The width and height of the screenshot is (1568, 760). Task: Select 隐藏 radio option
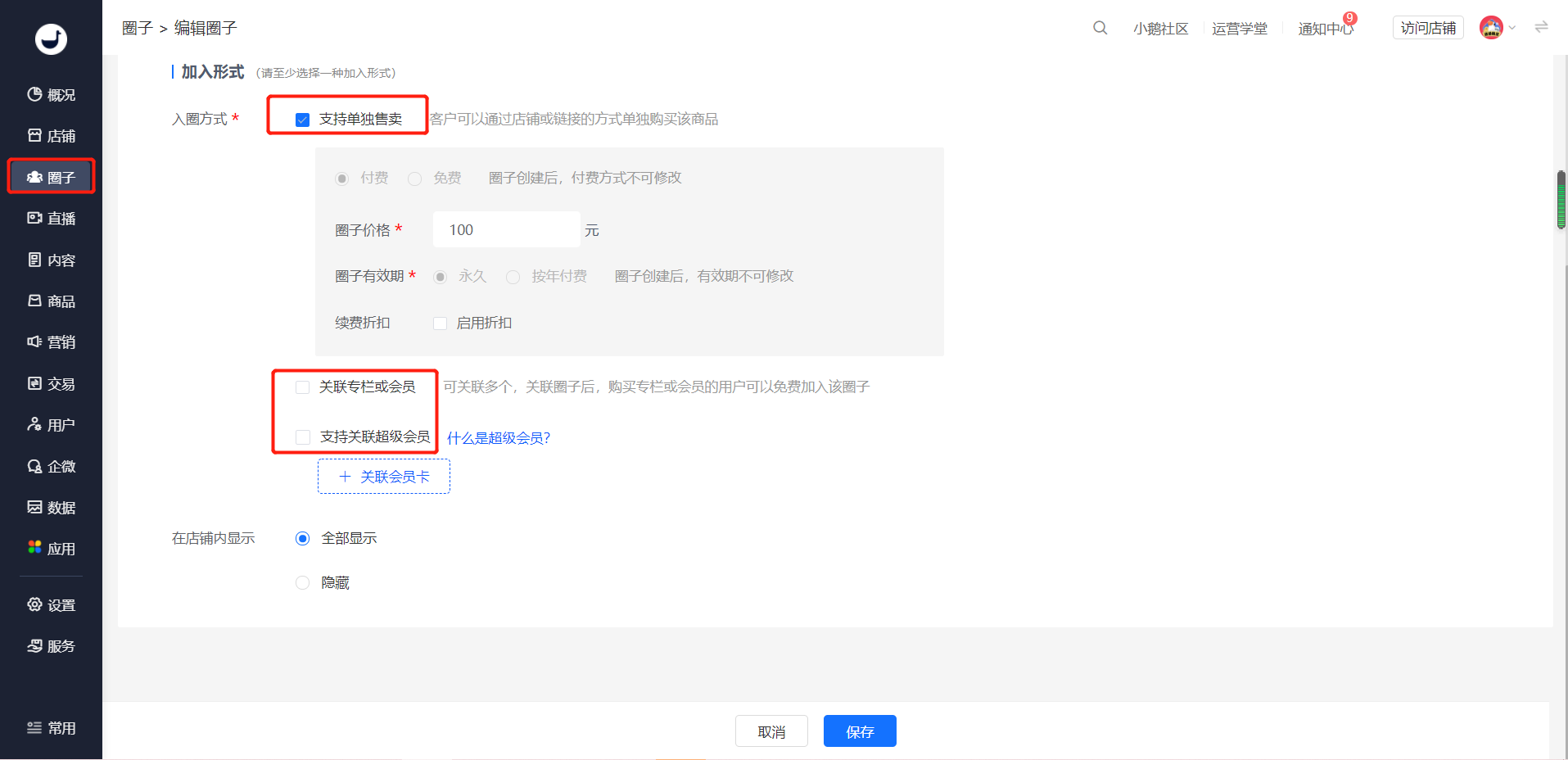[x=302, y=583]
